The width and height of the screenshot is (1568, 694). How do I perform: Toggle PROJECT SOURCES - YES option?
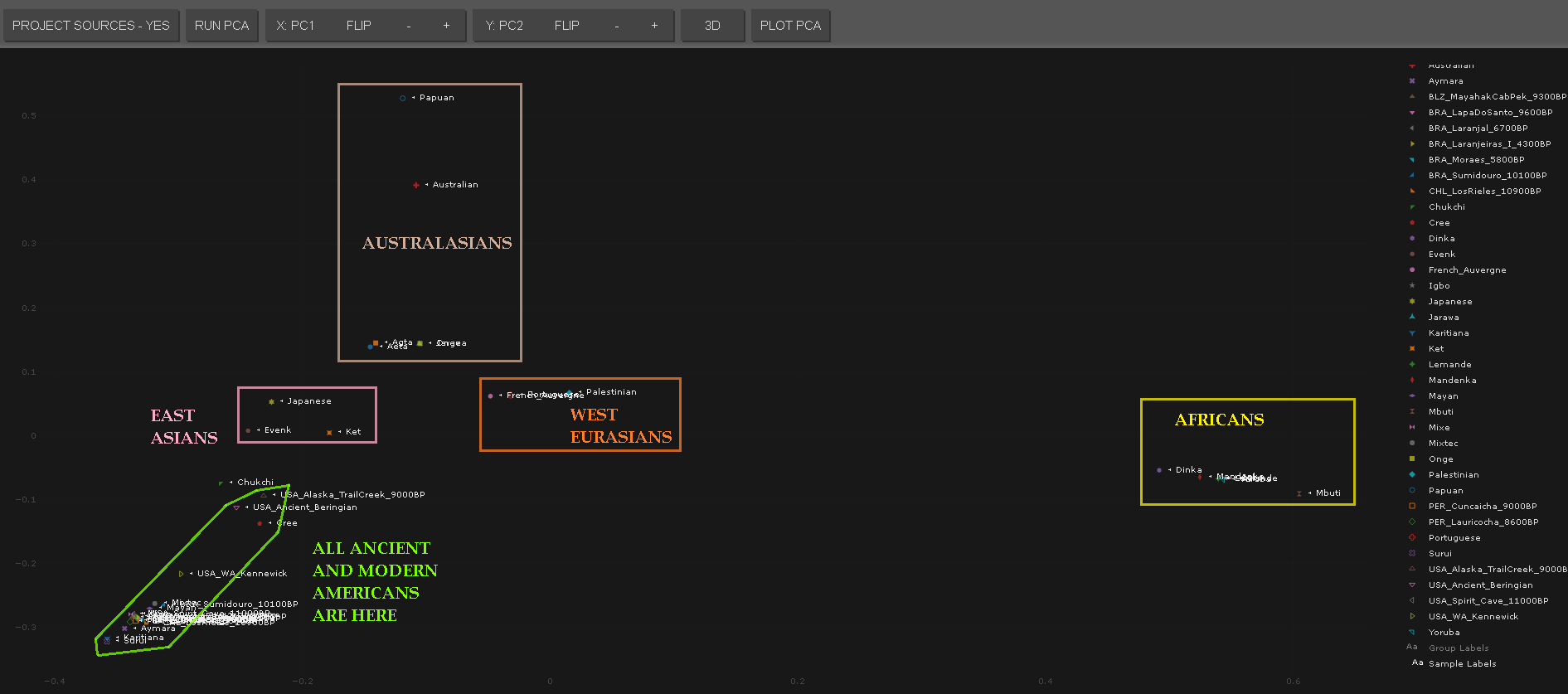coord(90,26)
